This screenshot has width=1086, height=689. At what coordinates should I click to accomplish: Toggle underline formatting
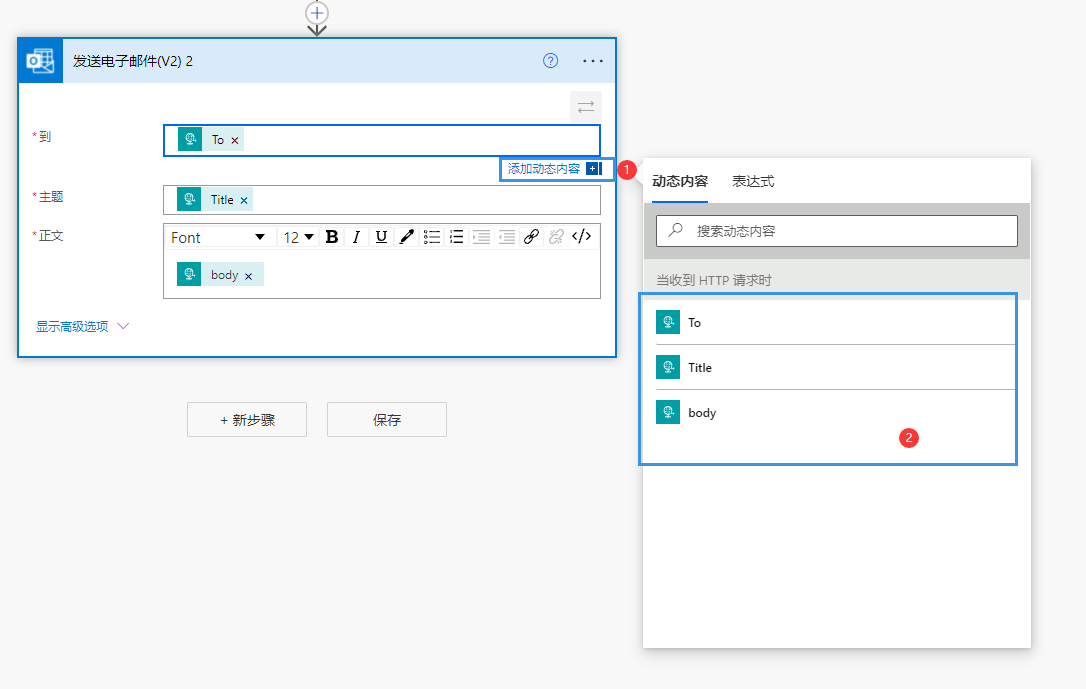click(x=381, y=237)
